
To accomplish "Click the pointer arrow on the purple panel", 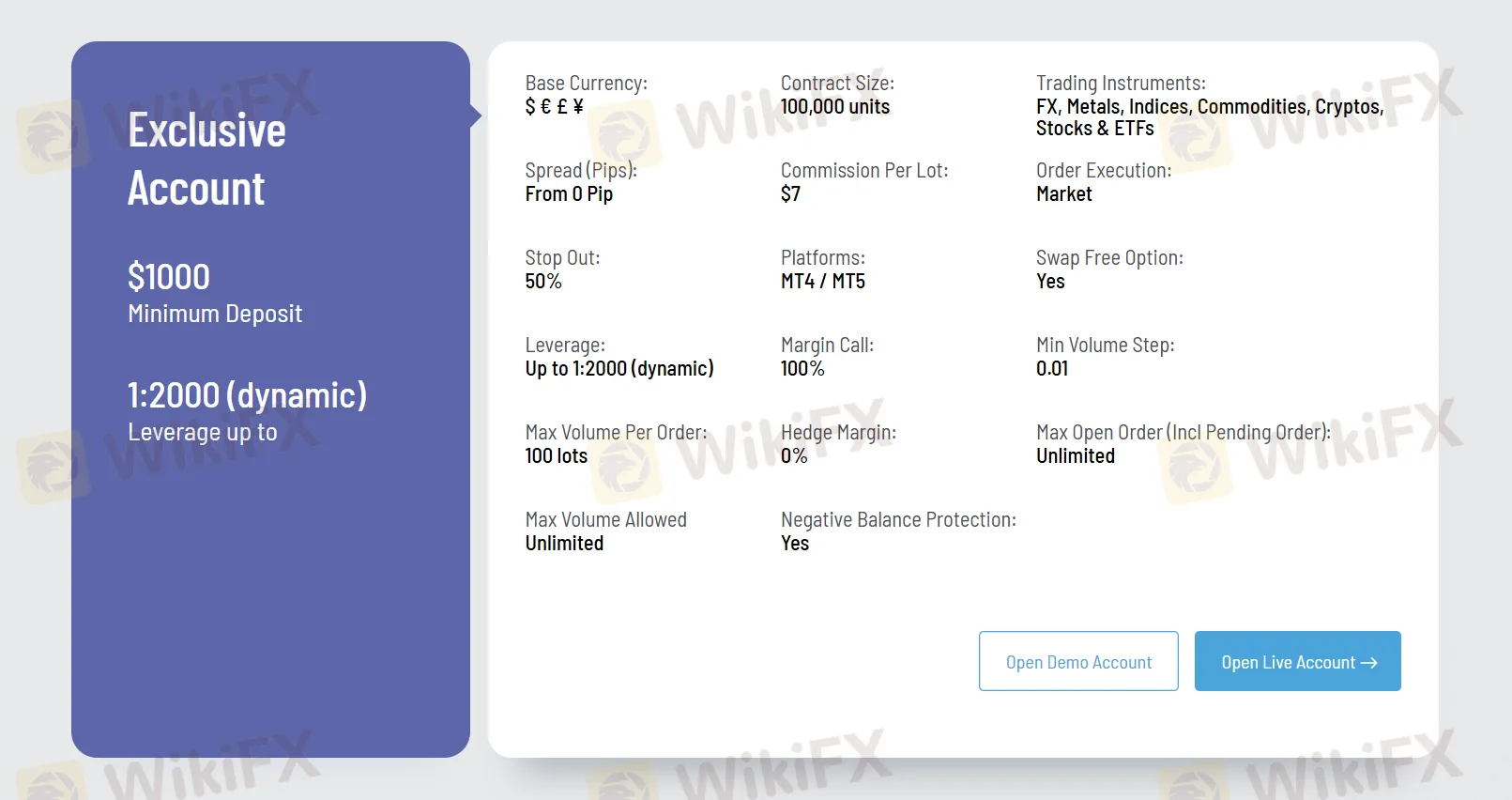I will [x=476, y=115].
